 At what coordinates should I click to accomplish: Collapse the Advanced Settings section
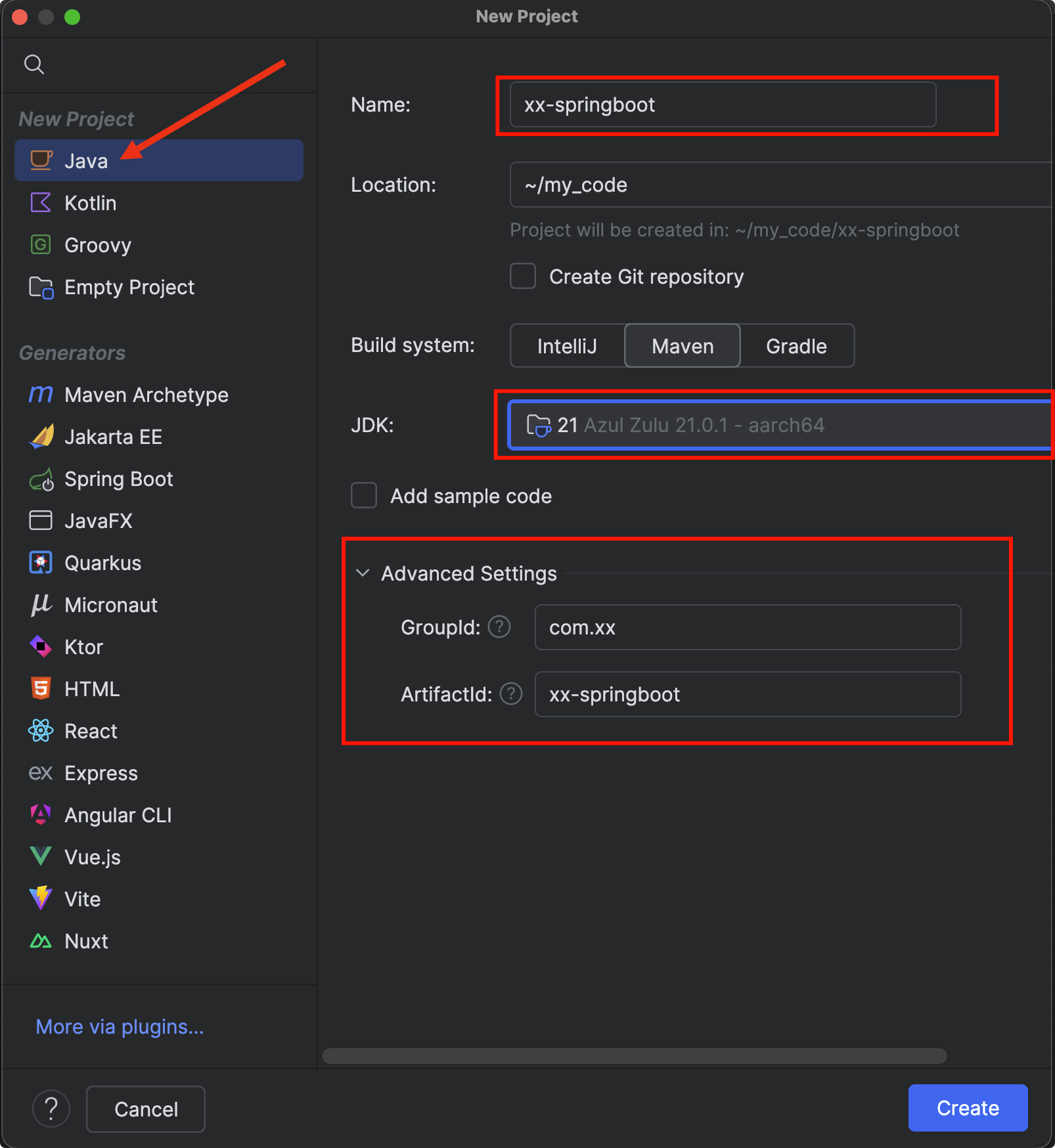point(363,573)
